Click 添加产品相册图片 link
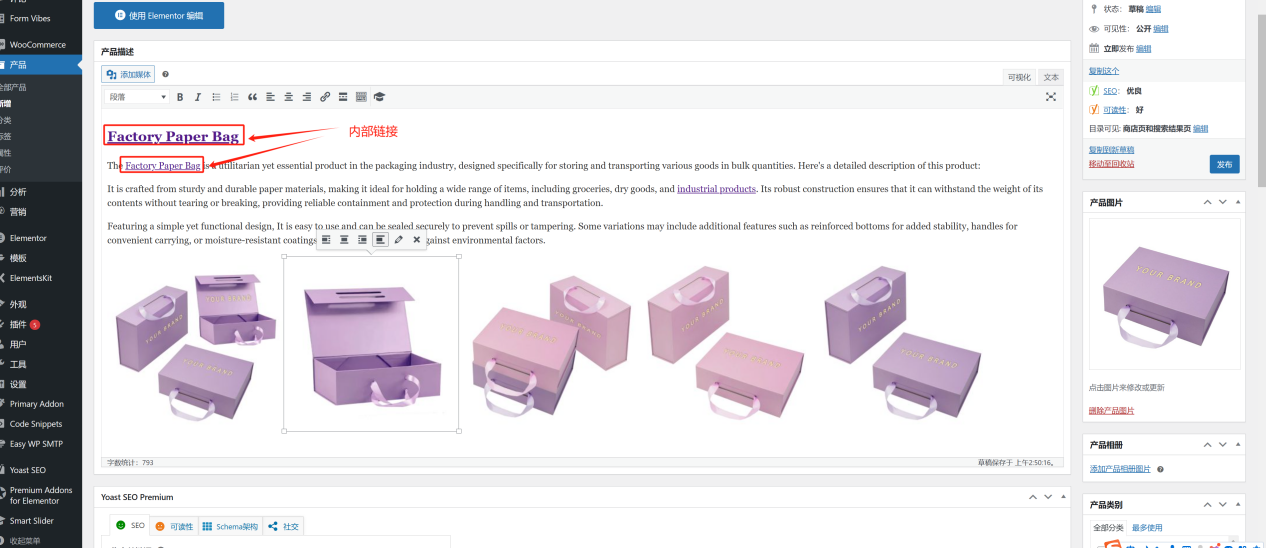The height and width of the screenshot is (548, 1266). pos(1120,469)
